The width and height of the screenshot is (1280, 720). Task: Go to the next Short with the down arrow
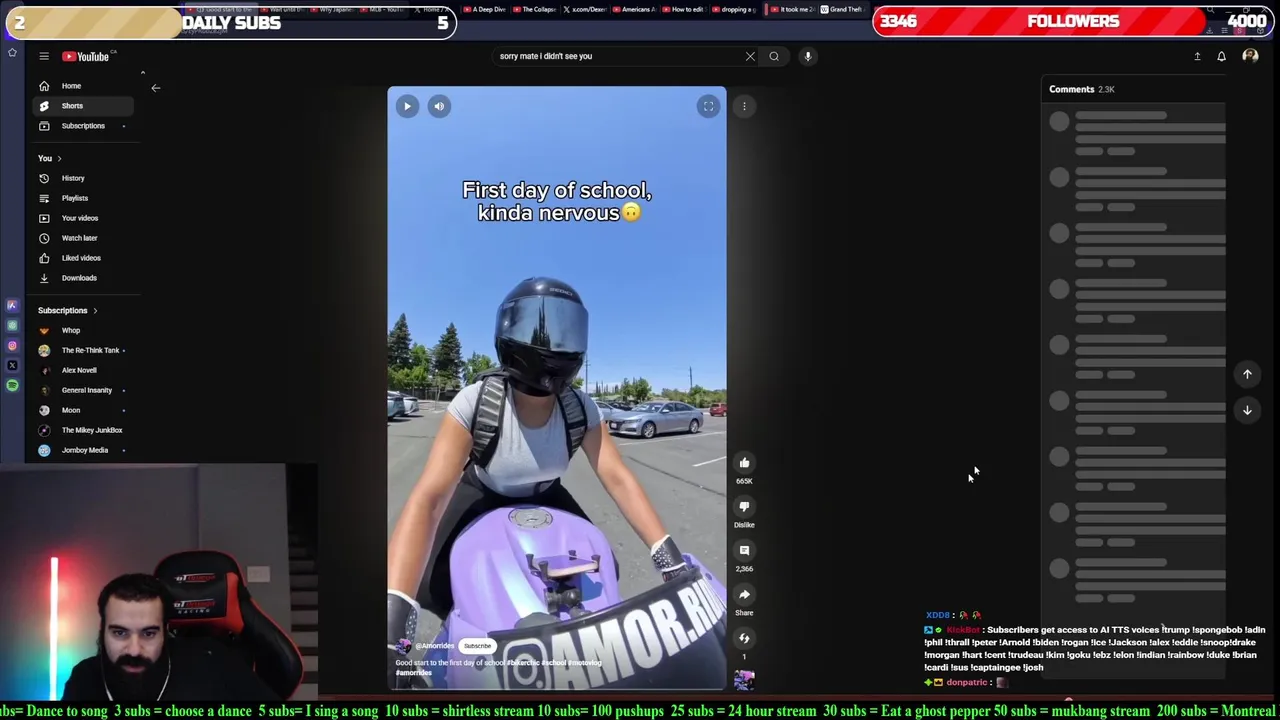pos(1247,410)
